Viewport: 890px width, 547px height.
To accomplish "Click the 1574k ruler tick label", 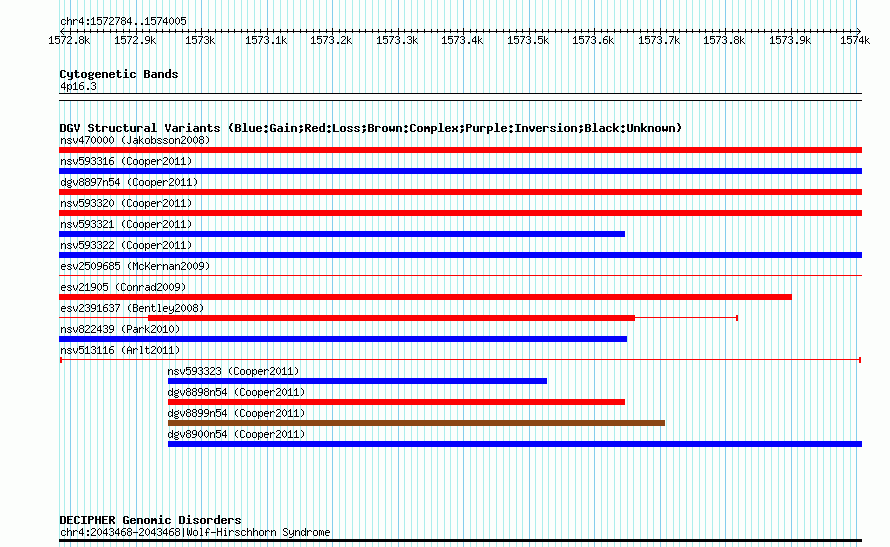I will pyautogui.click(x=855, y=40).
